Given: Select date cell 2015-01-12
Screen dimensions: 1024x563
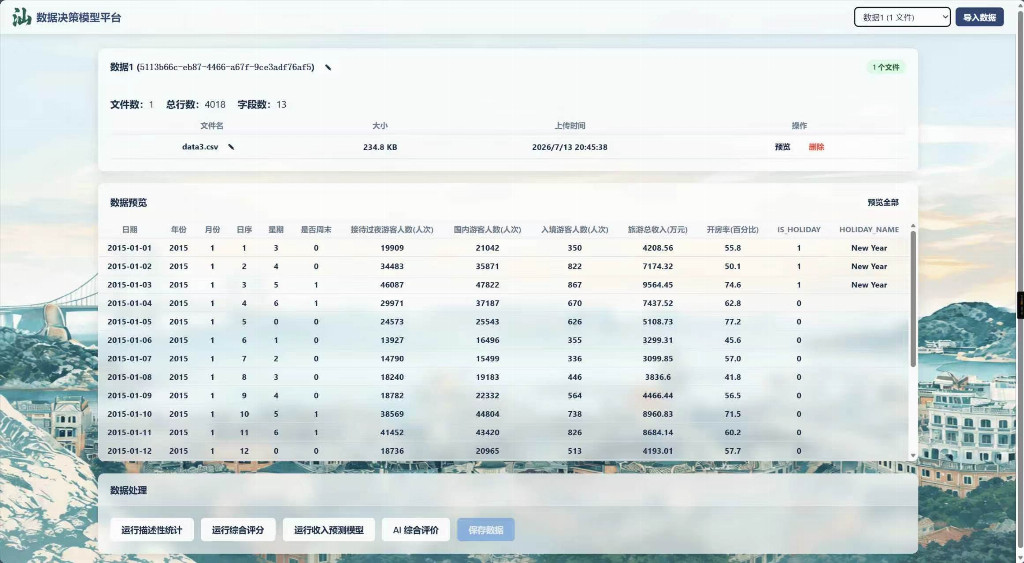Looking at the screenshot, I should tap(129, 451).
